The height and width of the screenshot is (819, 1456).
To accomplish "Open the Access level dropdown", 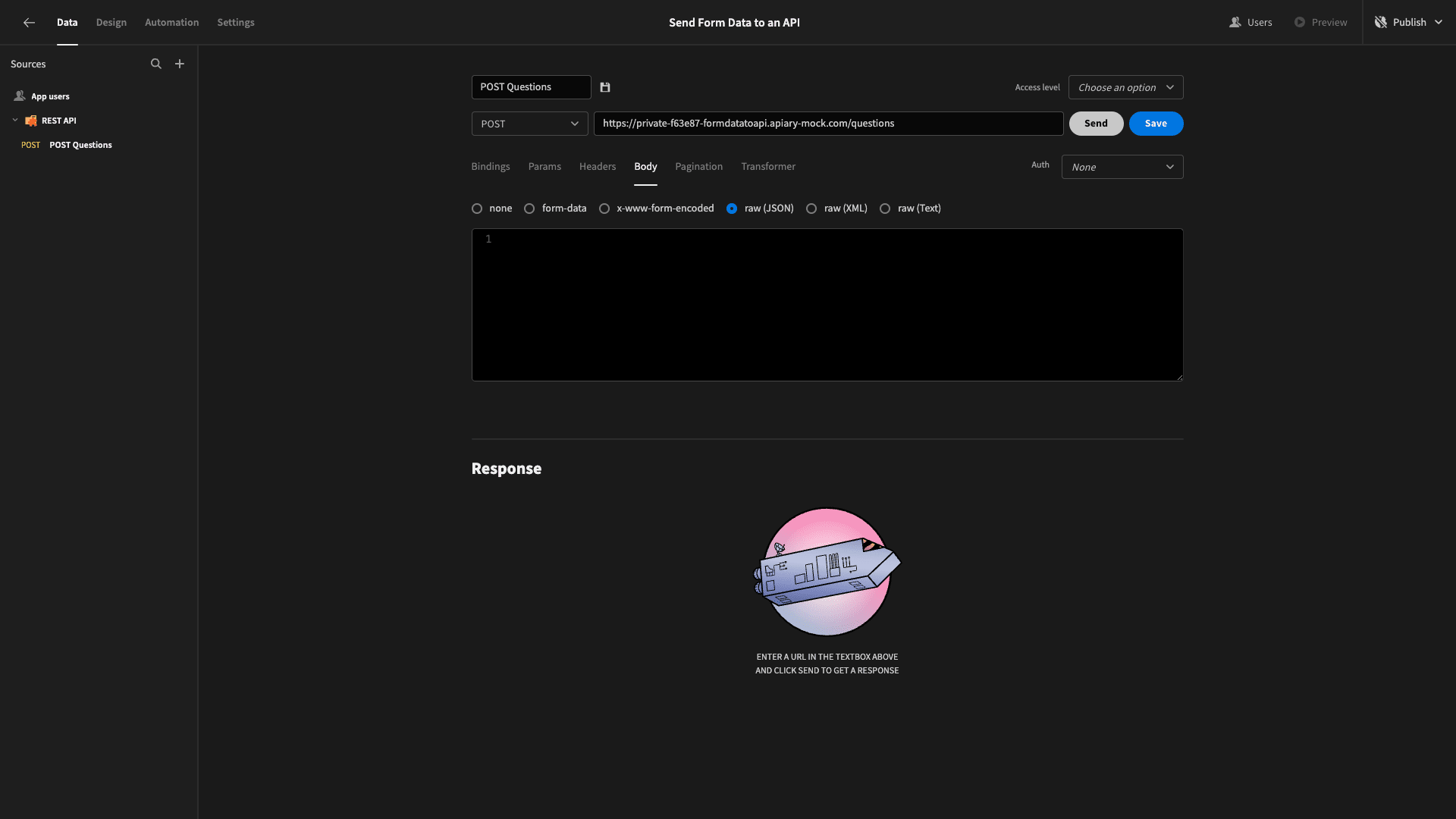I will (1125, 87).
